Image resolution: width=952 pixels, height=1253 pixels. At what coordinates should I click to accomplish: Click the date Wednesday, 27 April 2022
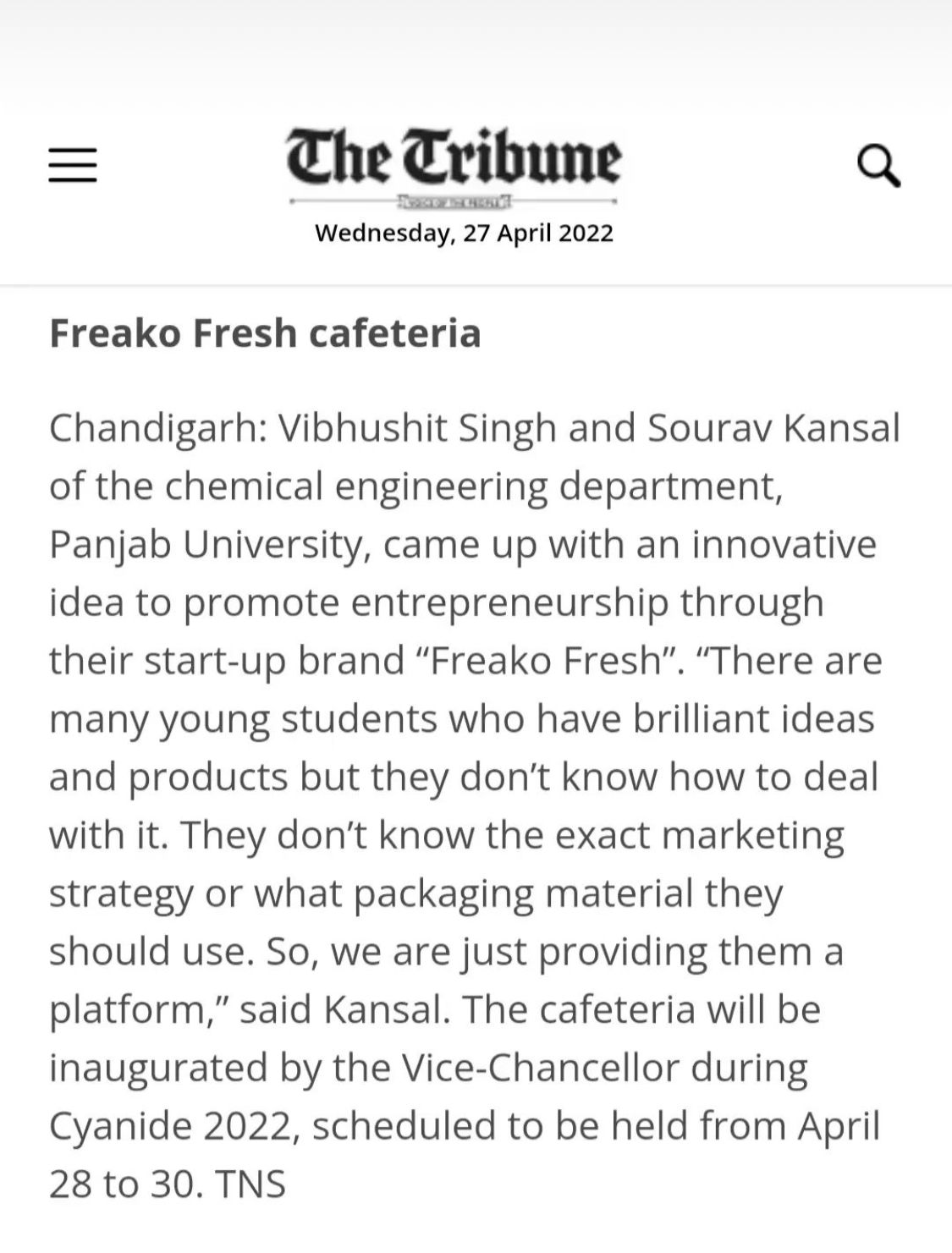(464, 233)
